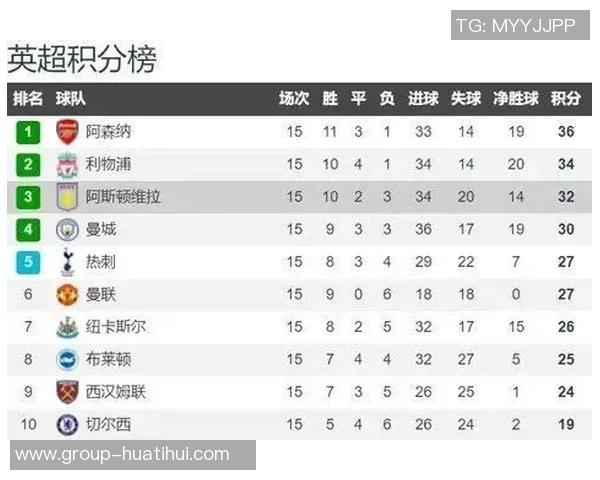The height and width of the screenshot is (480, 600).
Task: Click the blue rank 5 badge
Action: [28, 262]
